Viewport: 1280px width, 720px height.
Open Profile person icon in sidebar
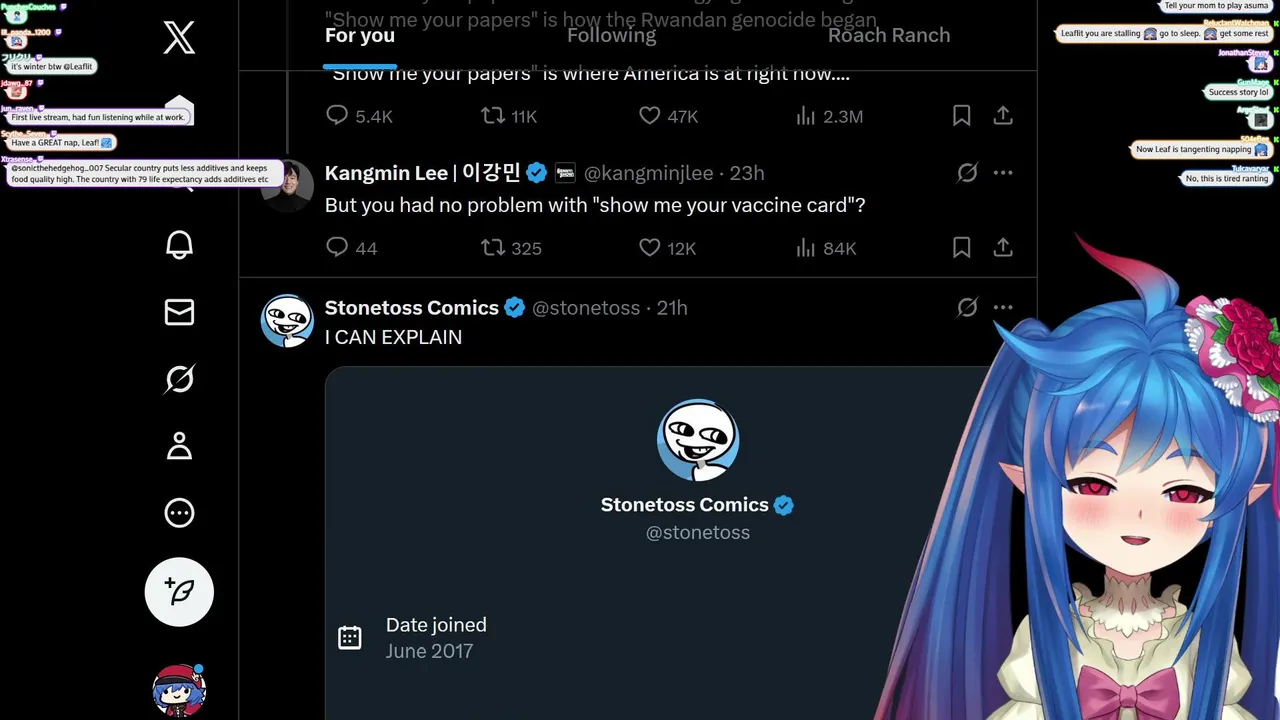(x=179, y=446)
